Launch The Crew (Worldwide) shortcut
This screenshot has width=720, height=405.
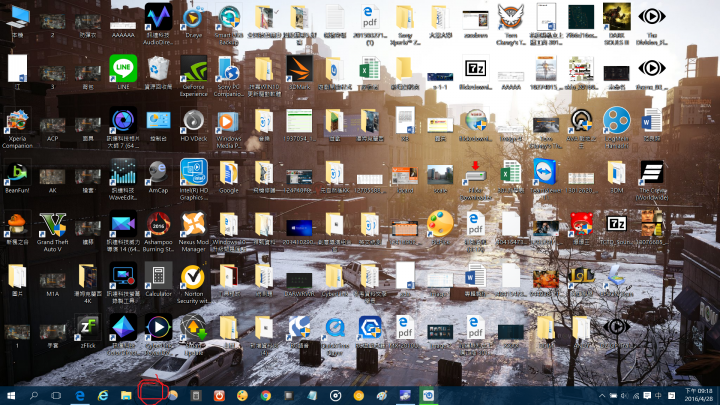pyautogui.click(x=651, y=180)
